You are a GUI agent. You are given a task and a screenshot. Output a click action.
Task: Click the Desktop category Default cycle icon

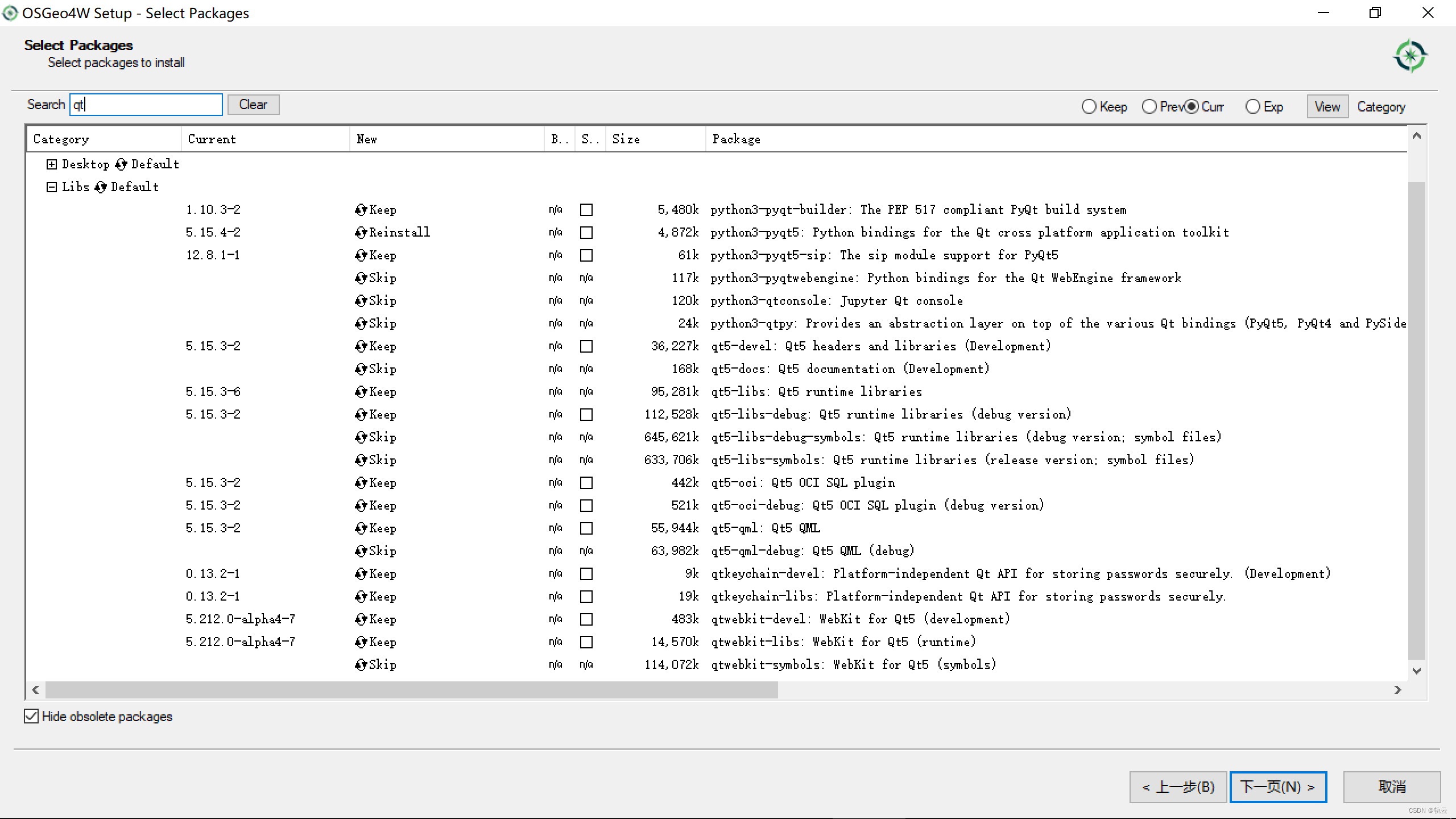click(121, 164)
